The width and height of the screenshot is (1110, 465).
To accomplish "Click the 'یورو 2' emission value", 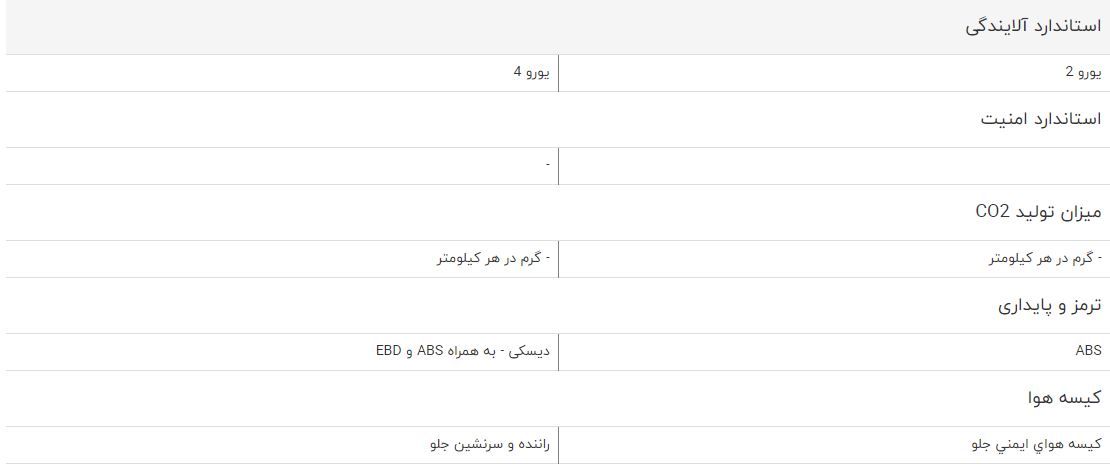I will tap(1084, 72).
